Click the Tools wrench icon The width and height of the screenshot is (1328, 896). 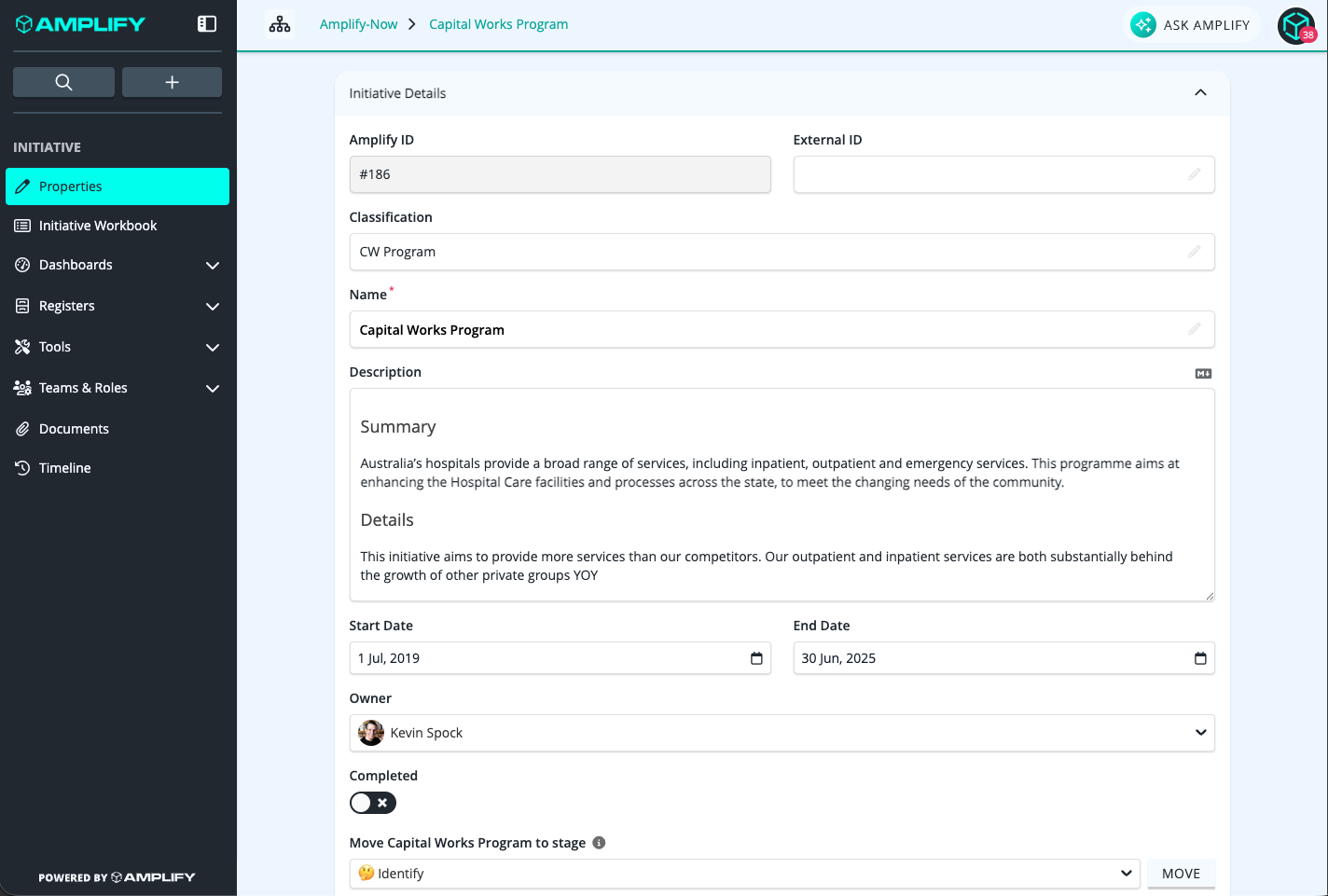tap(22, 347)
